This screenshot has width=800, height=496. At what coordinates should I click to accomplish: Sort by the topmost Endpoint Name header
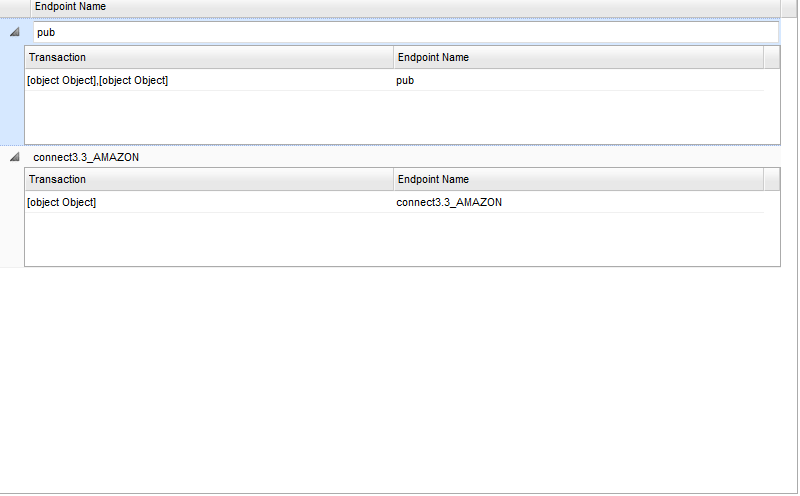click(70, 7)
